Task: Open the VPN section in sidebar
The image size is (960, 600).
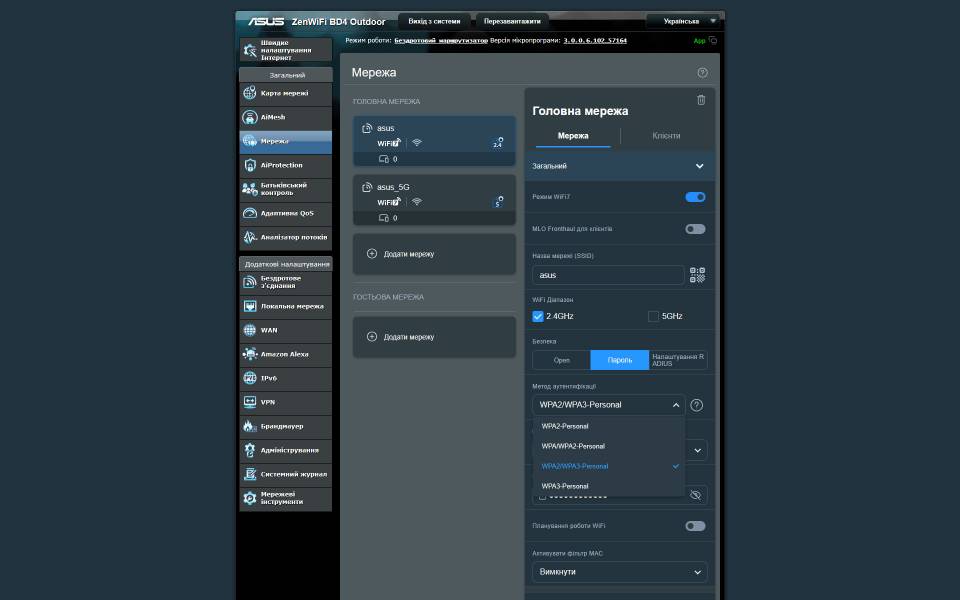Action: pyautogui.click(x=285, y=402)
